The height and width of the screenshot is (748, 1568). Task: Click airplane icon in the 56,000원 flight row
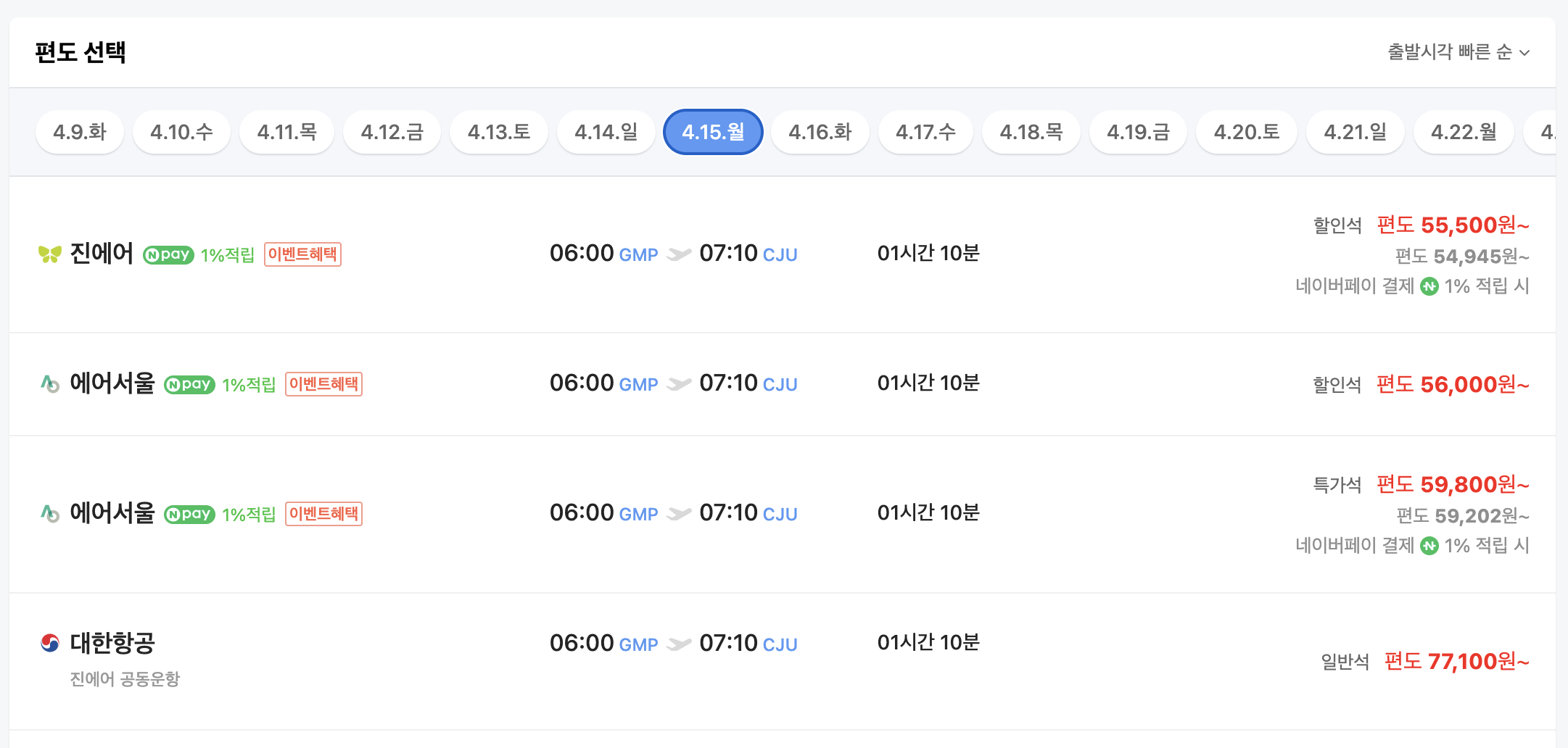(679, 384)
